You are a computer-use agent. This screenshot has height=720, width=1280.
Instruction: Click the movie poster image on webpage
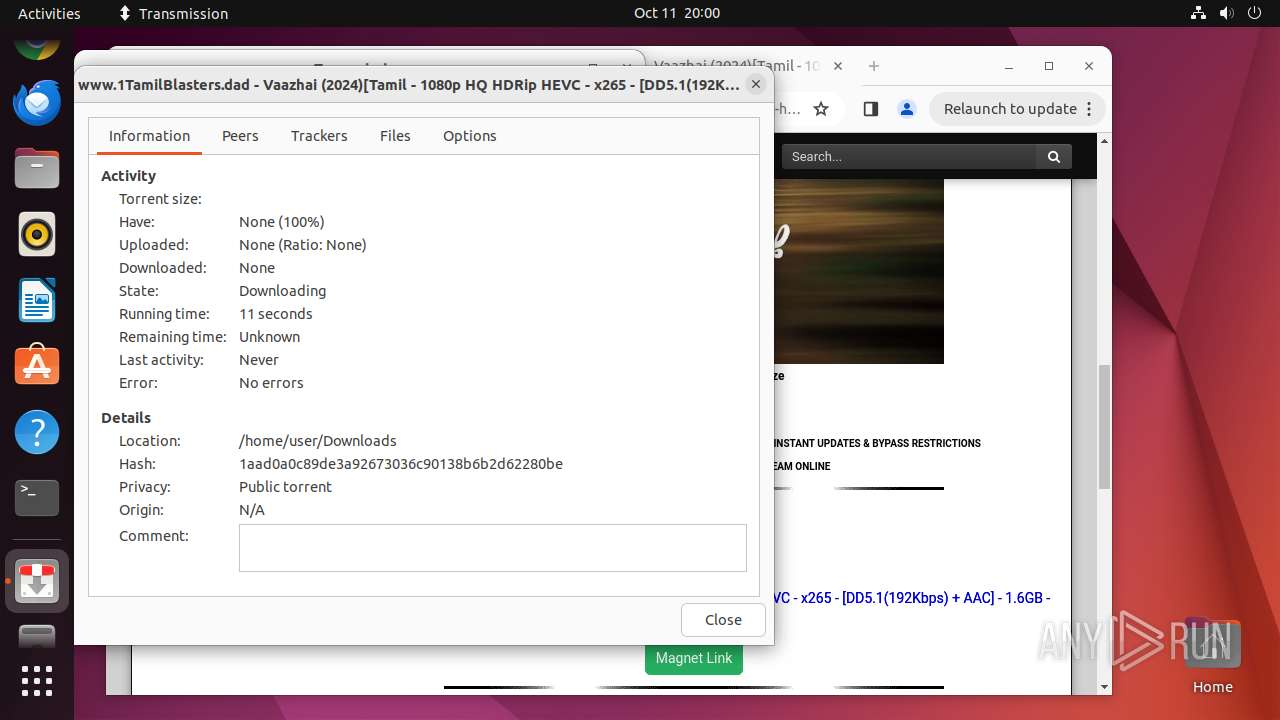click(x=858, y=271)
